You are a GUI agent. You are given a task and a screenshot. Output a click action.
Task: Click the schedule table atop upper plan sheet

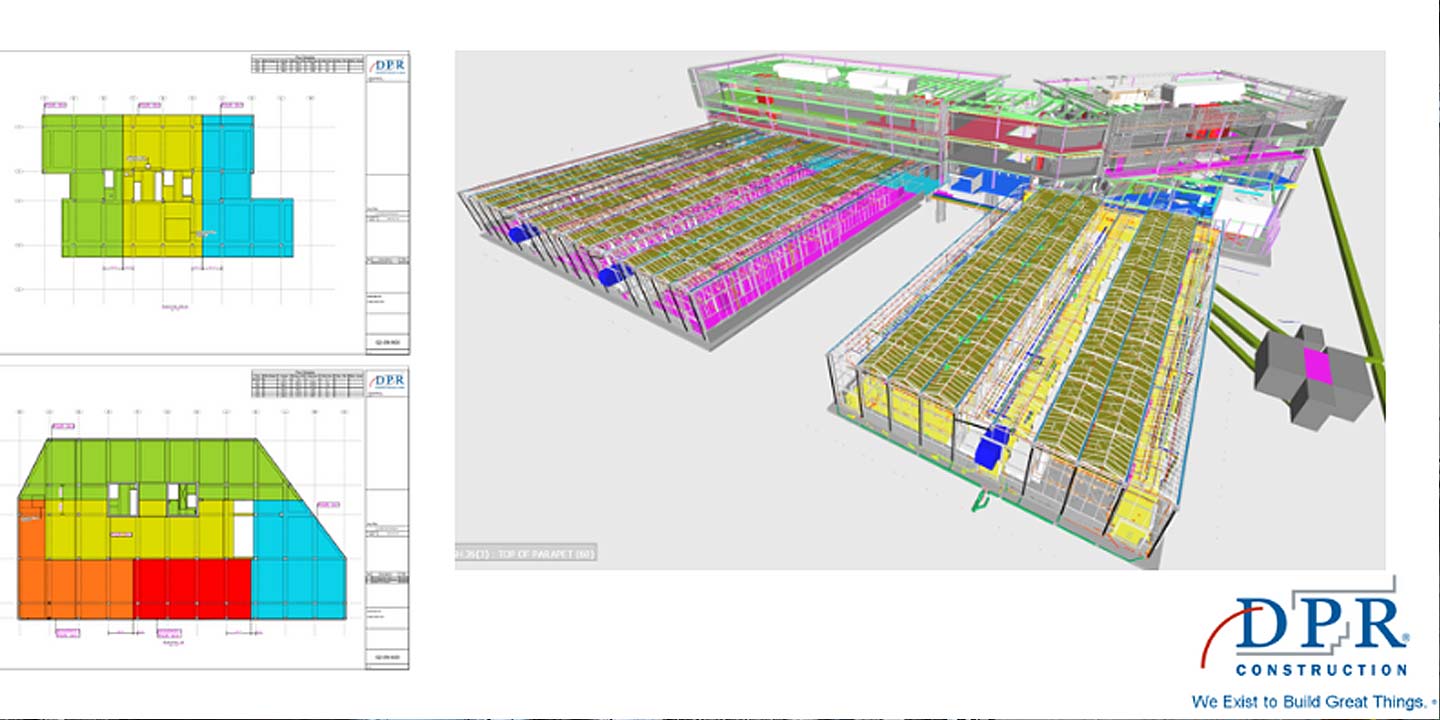click(x=308, y=65)
